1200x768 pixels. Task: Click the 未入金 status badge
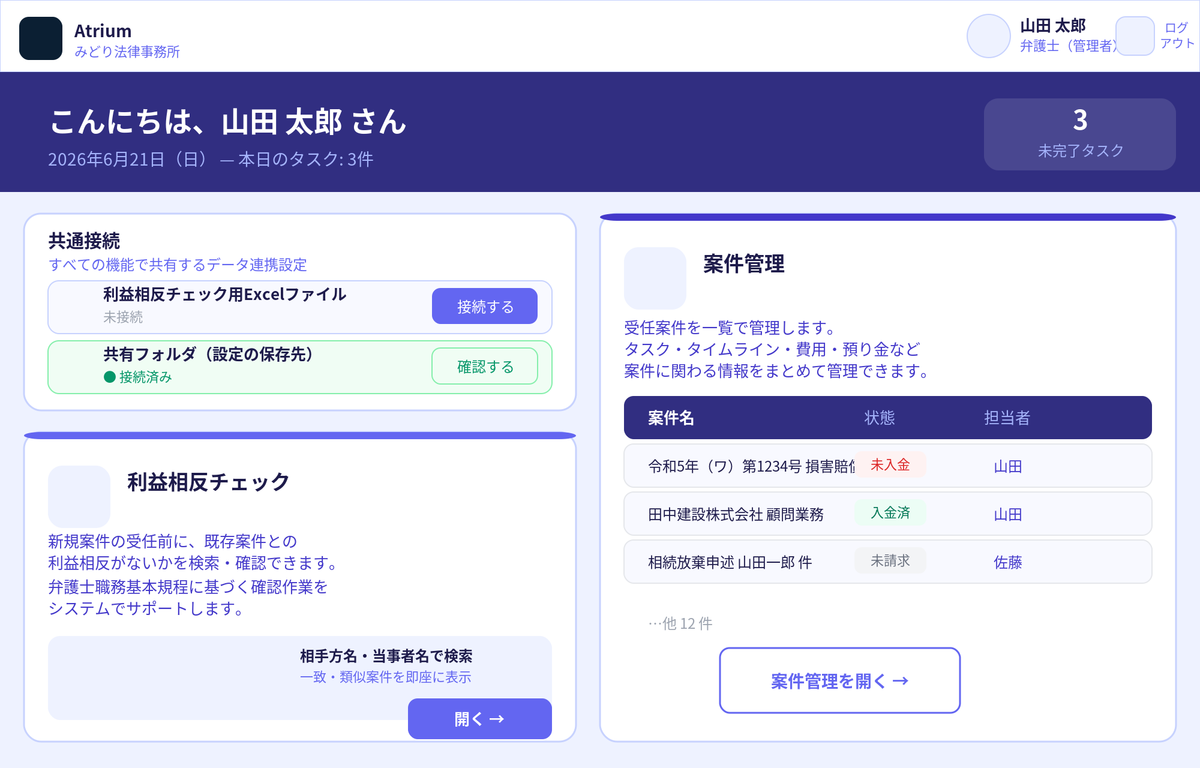890,465
